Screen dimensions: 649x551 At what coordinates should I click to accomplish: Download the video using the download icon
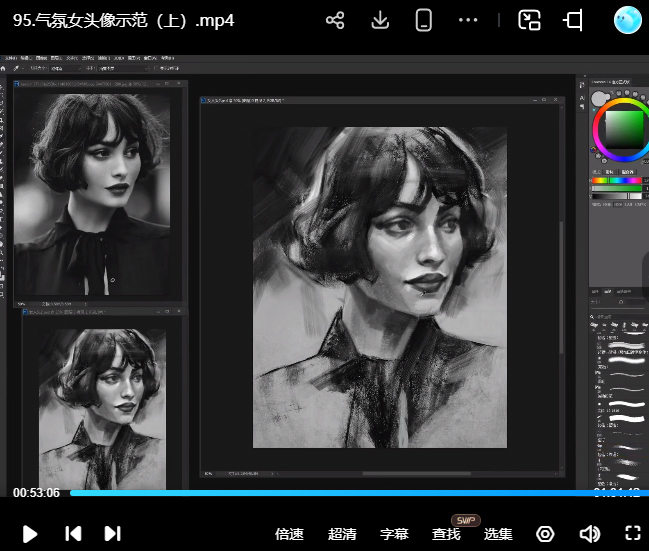click(x=380, y=20)
